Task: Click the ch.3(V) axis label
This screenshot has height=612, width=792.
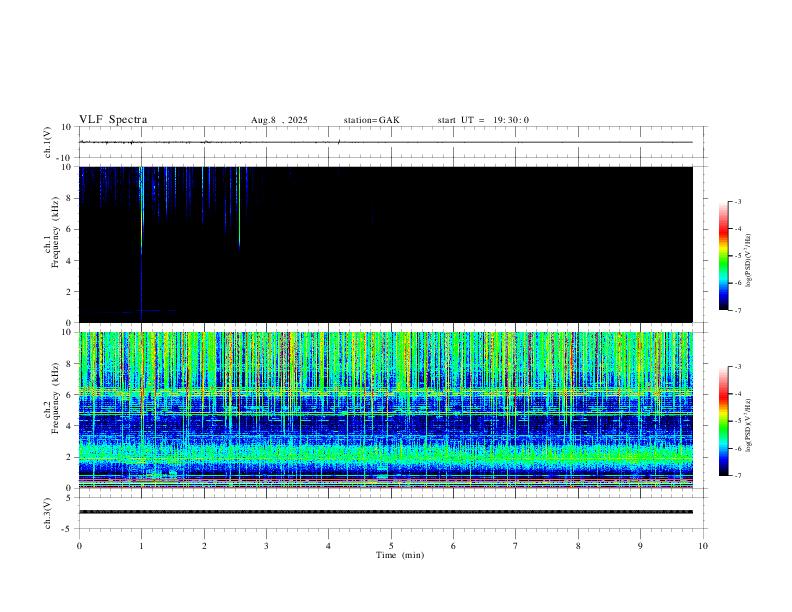Action: (x=48, y=513)
